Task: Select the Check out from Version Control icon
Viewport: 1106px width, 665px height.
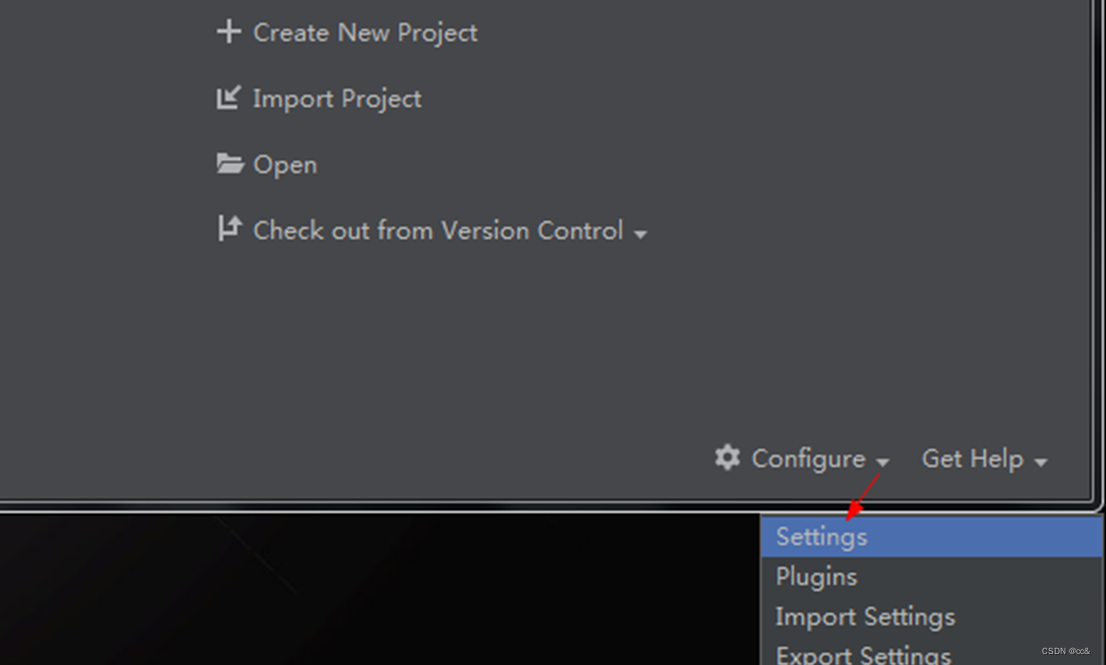Action: pyautogui.click(x=228, y=229)
